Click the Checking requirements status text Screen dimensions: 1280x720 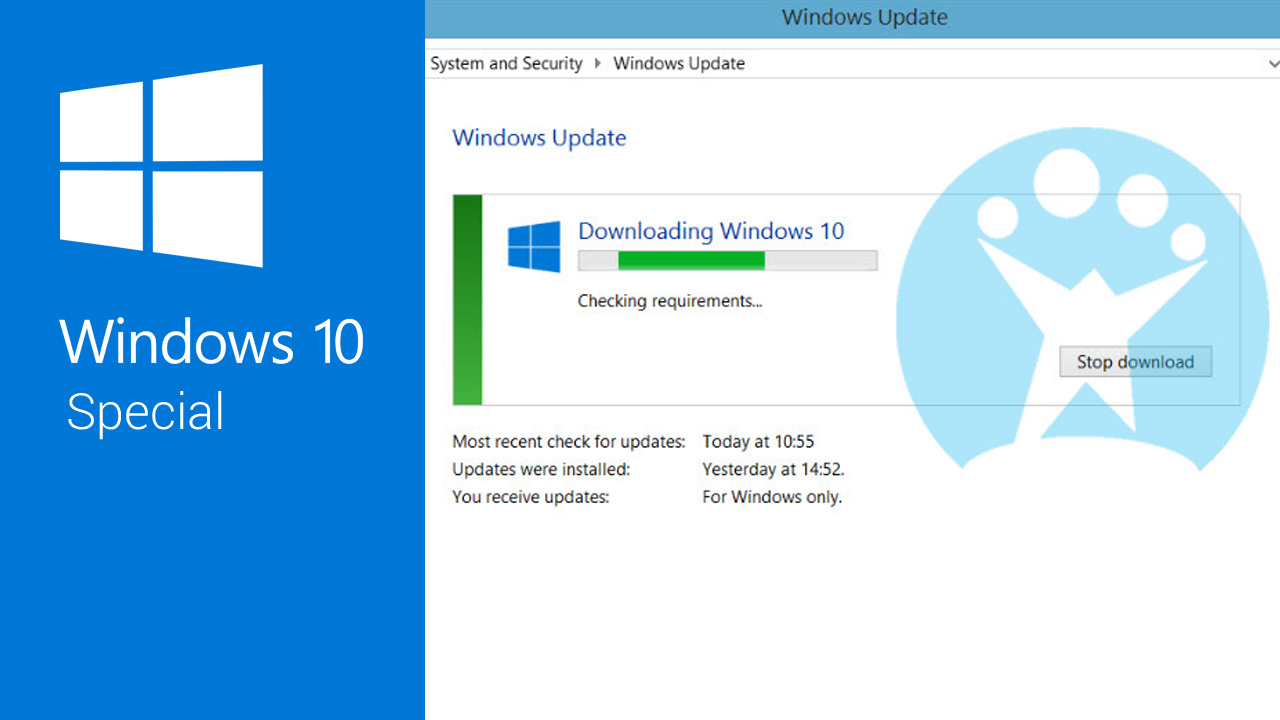click(670, 301)
